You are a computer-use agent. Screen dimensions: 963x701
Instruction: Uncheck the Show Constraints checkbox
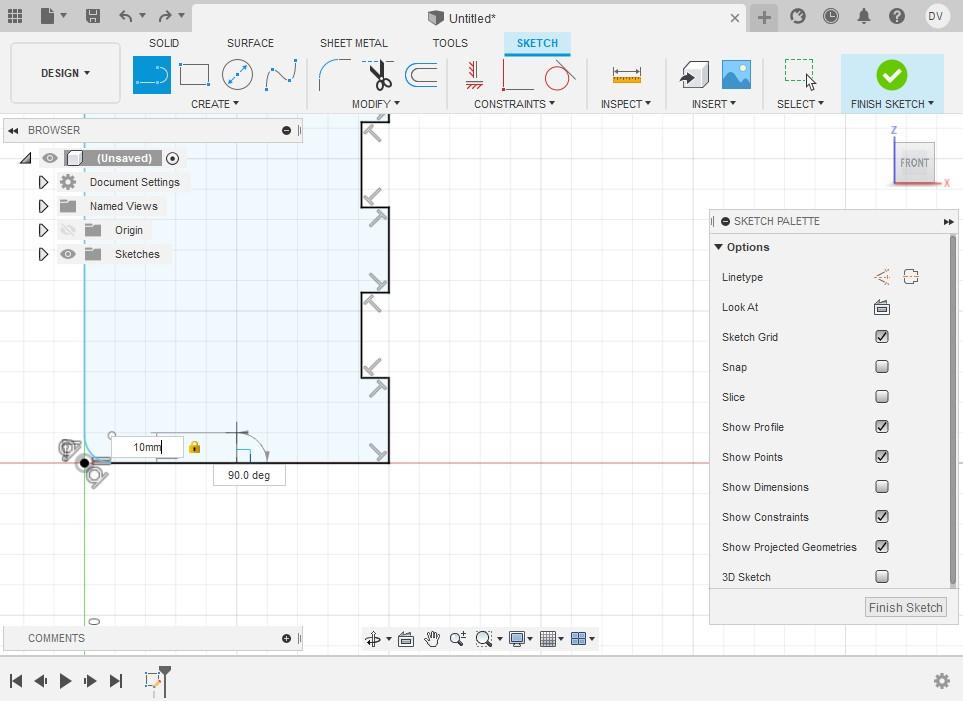(x=881, y=517)
